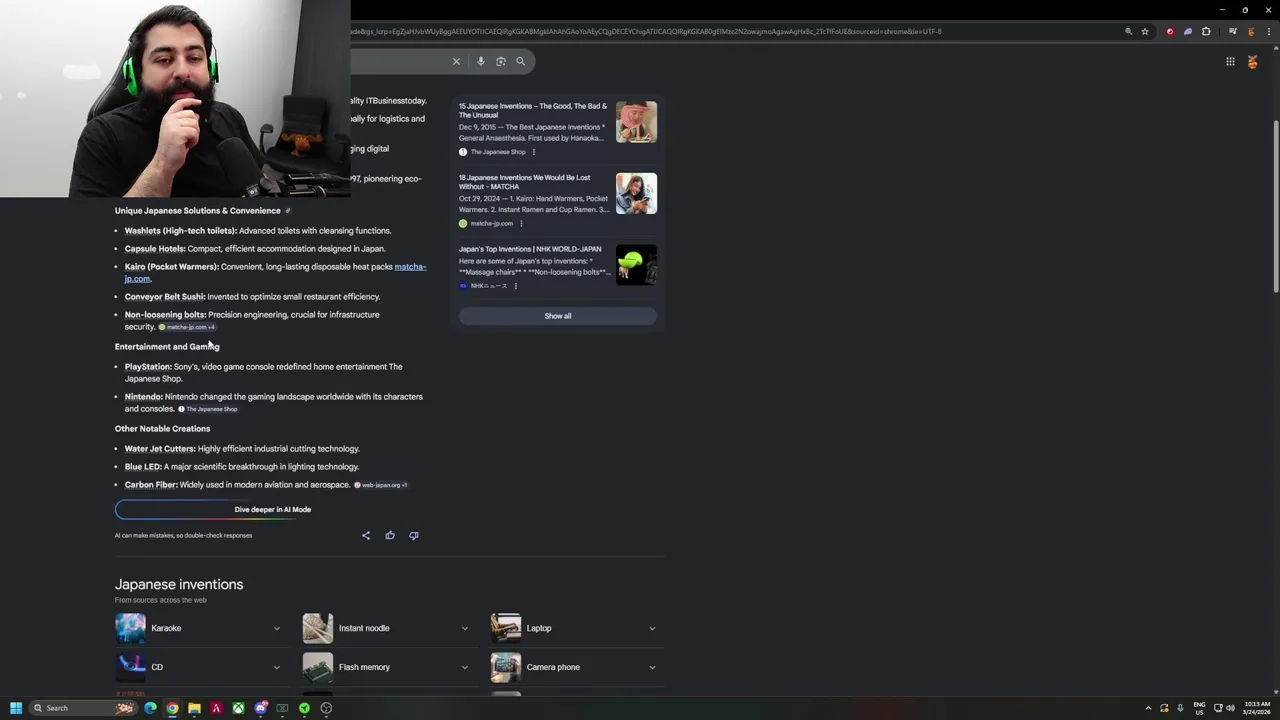This screenshot has height=720, width=1280.
Task: Click the ENG US language indicator
Action: pyautogui.click(x=1199, y=708)
